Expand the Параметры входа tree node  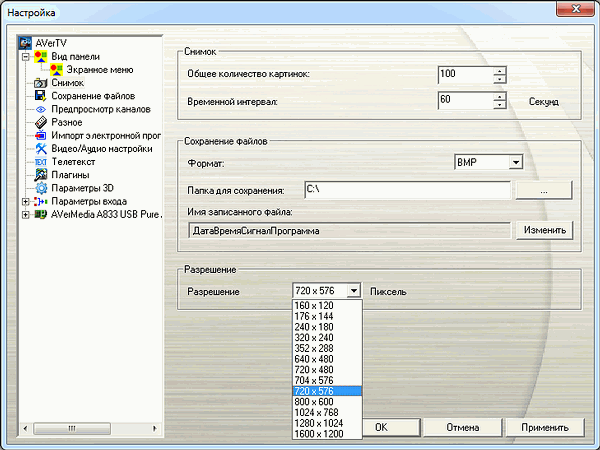click(25, 201)
